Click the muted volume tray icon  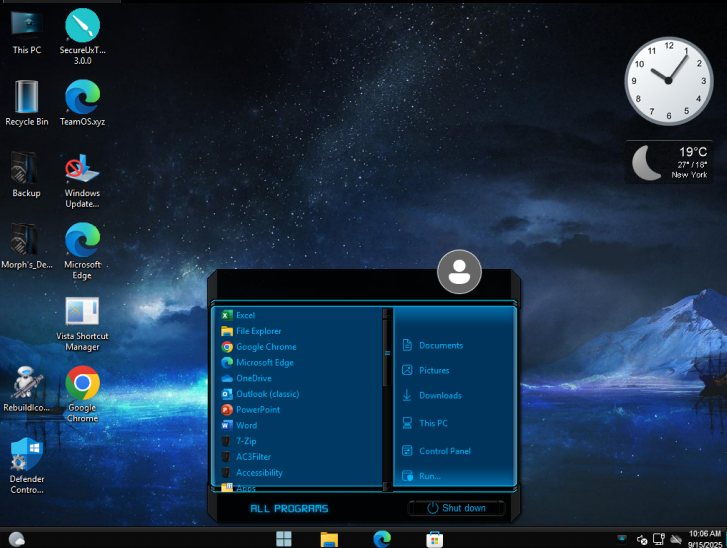pos(642,540)
